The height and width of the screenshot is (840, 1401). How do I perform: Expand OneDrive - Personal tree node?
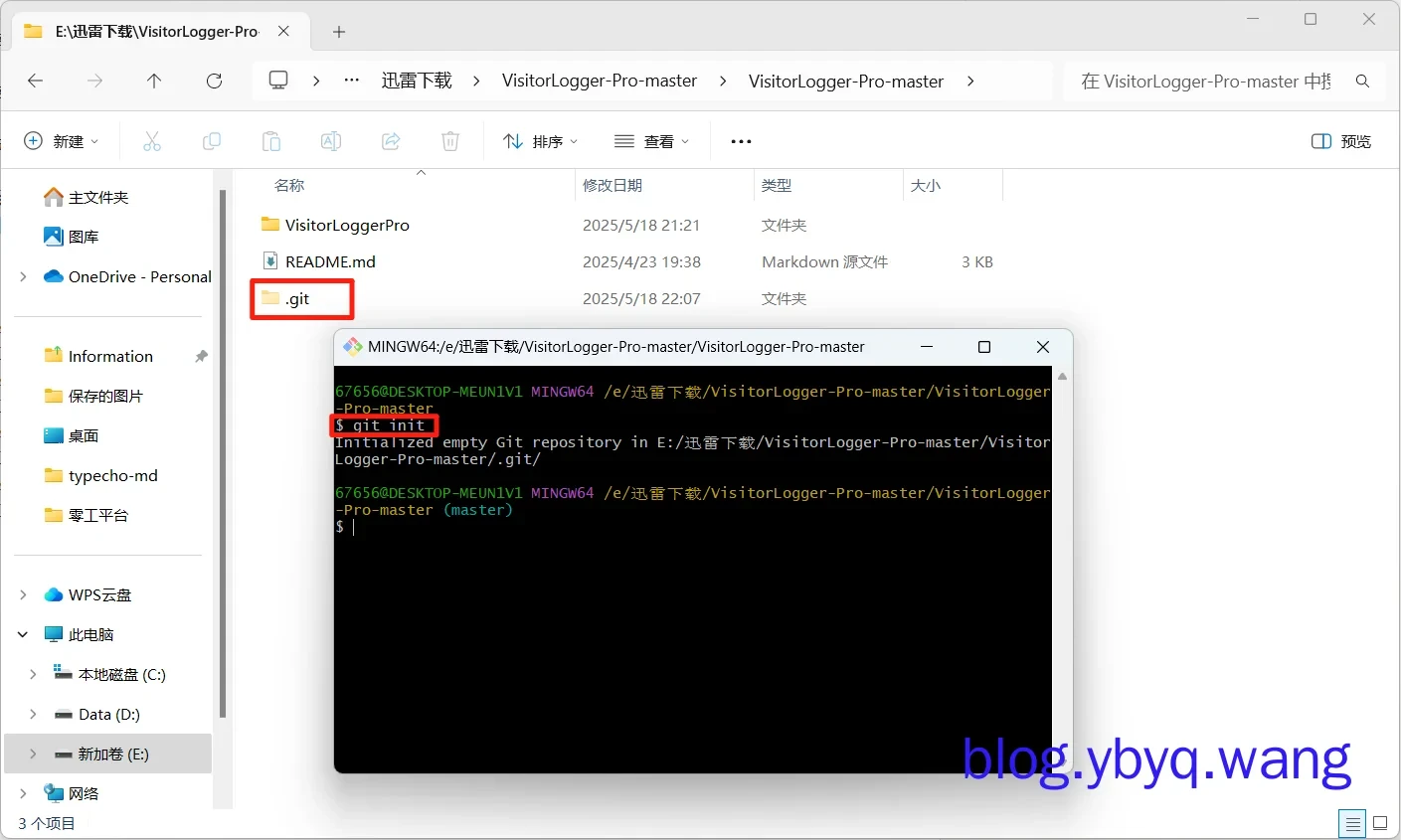23,276
